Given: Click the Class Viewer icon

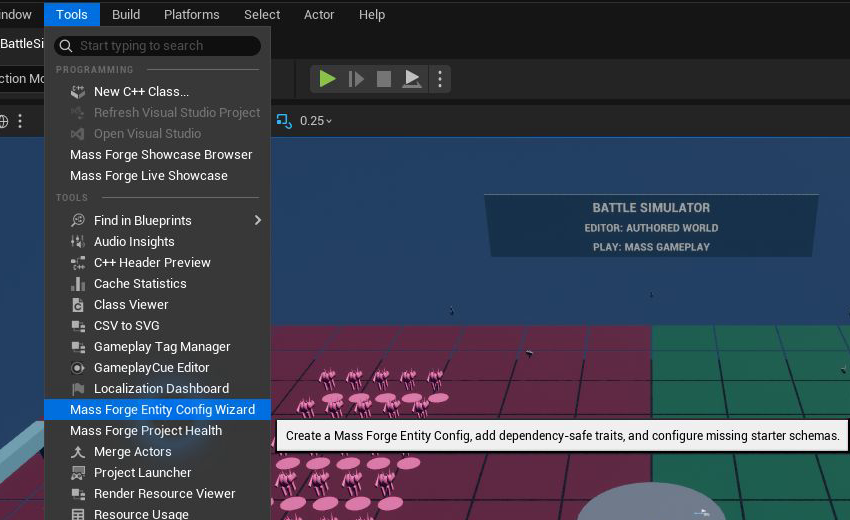Looking at the screenshot, I should tap(78, 305).
